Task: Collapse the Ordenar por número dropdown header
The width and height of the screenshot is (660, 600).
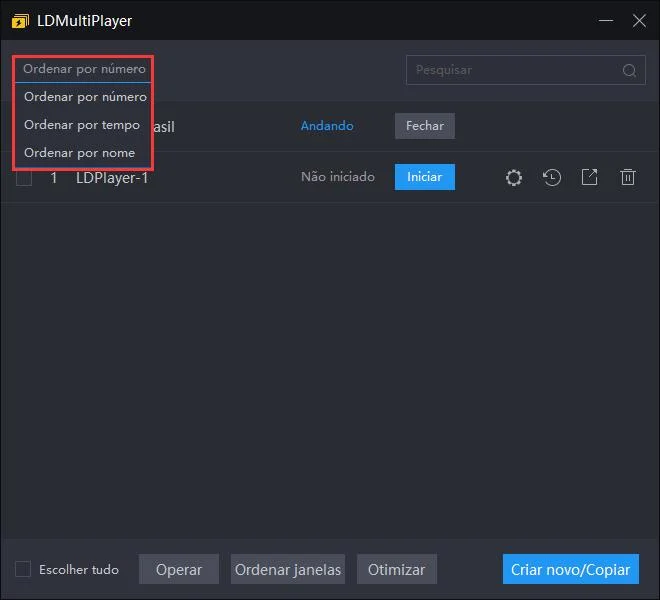Action: (x=83, y=69)
